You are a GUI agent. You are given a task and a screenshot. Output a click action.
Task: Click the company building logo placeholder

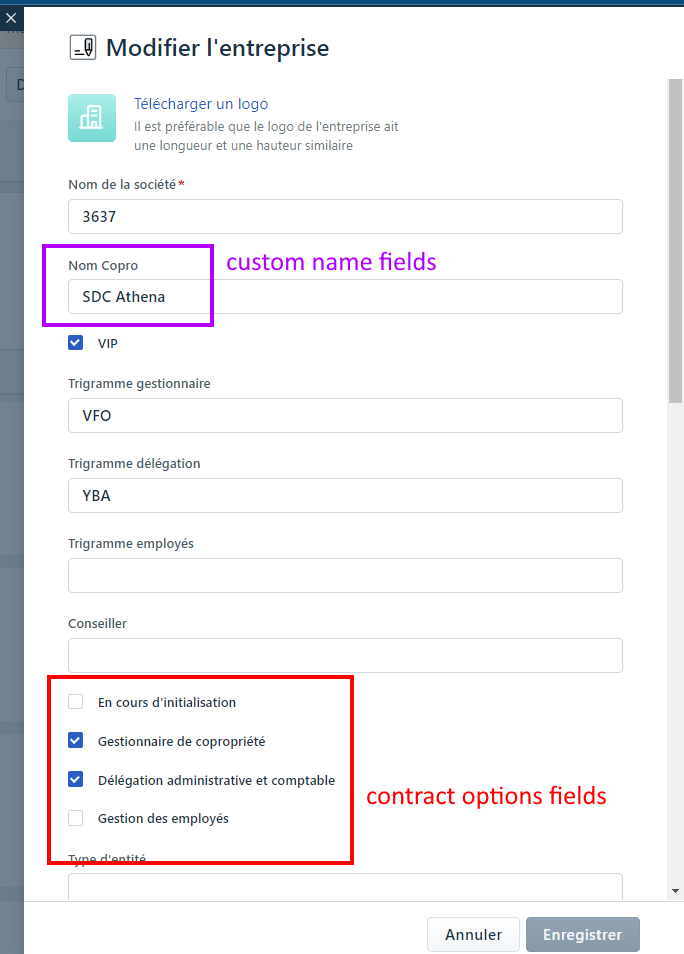coord(92,118)
